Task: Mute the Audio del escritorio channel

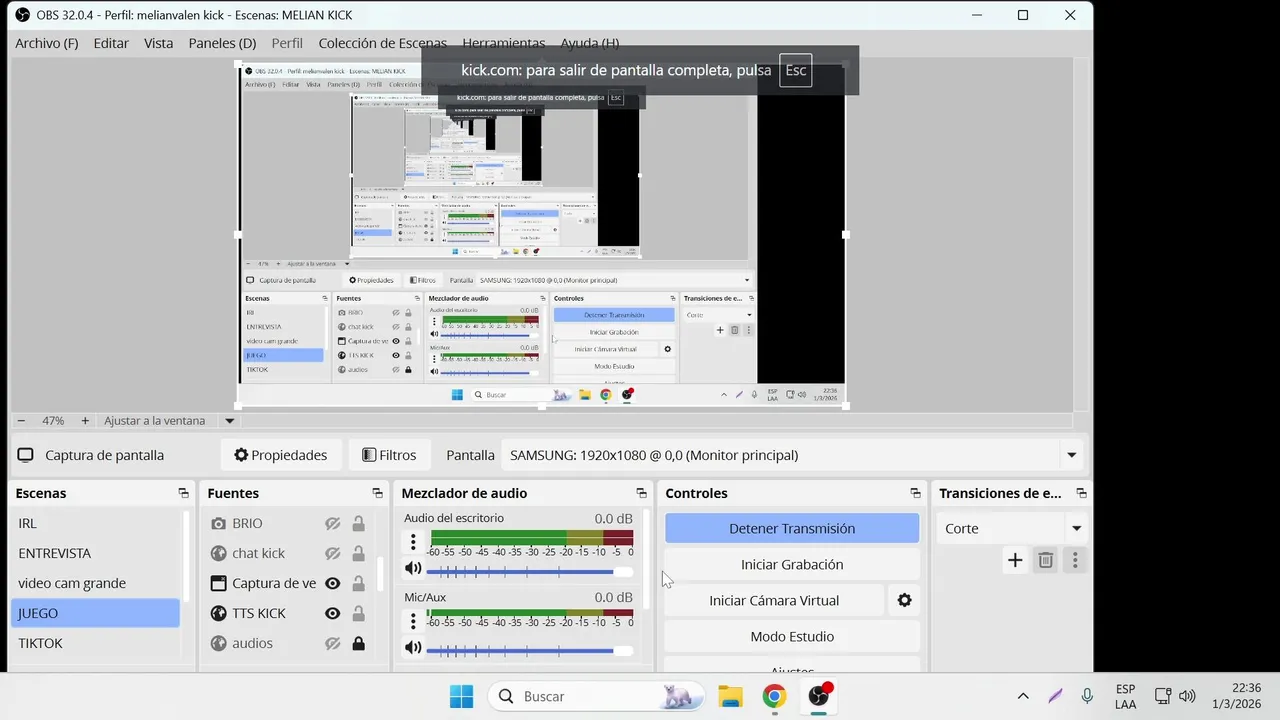Action: (x=413, y=569)
